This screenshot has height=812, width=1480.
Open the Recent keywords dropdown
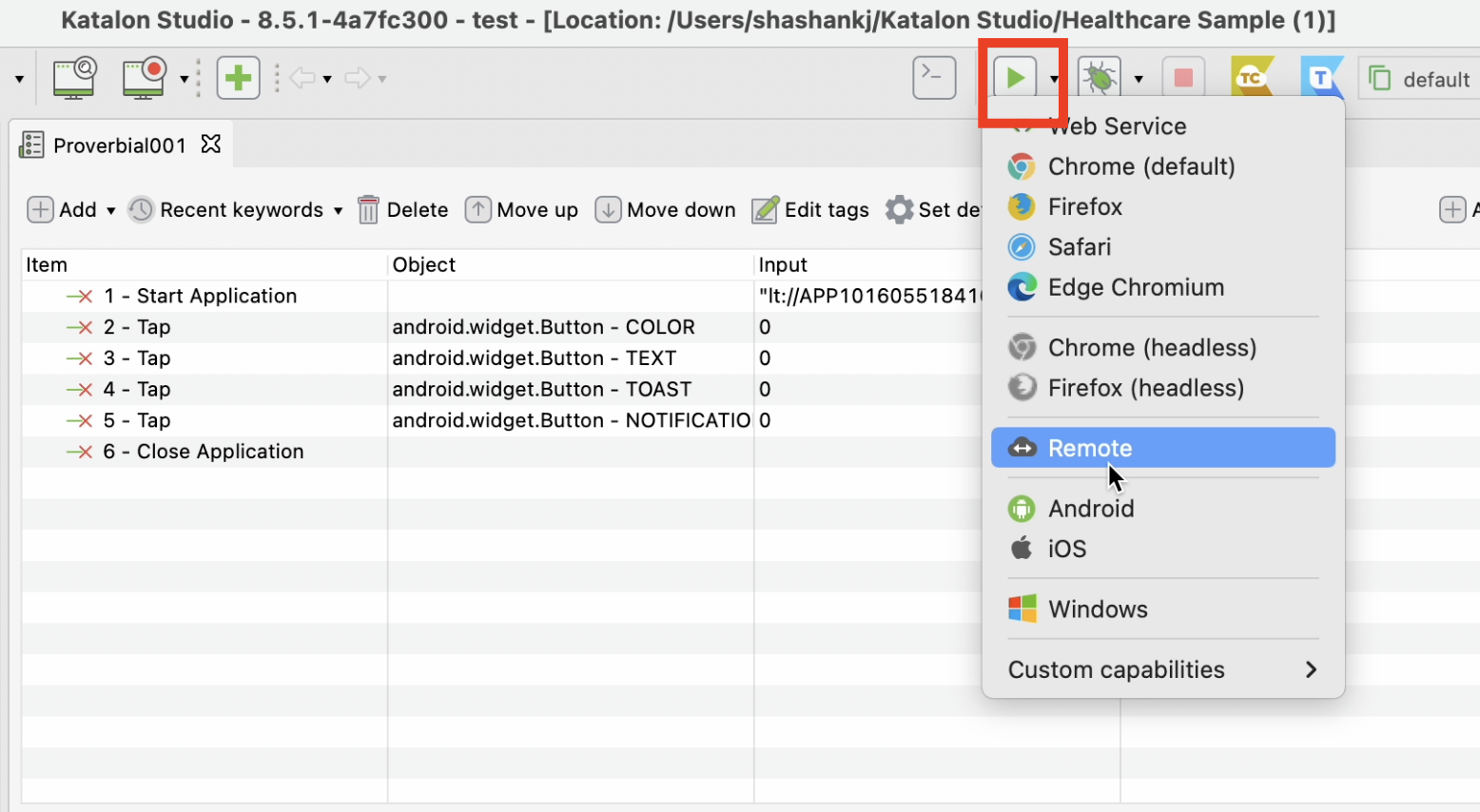tap(236, 210)
